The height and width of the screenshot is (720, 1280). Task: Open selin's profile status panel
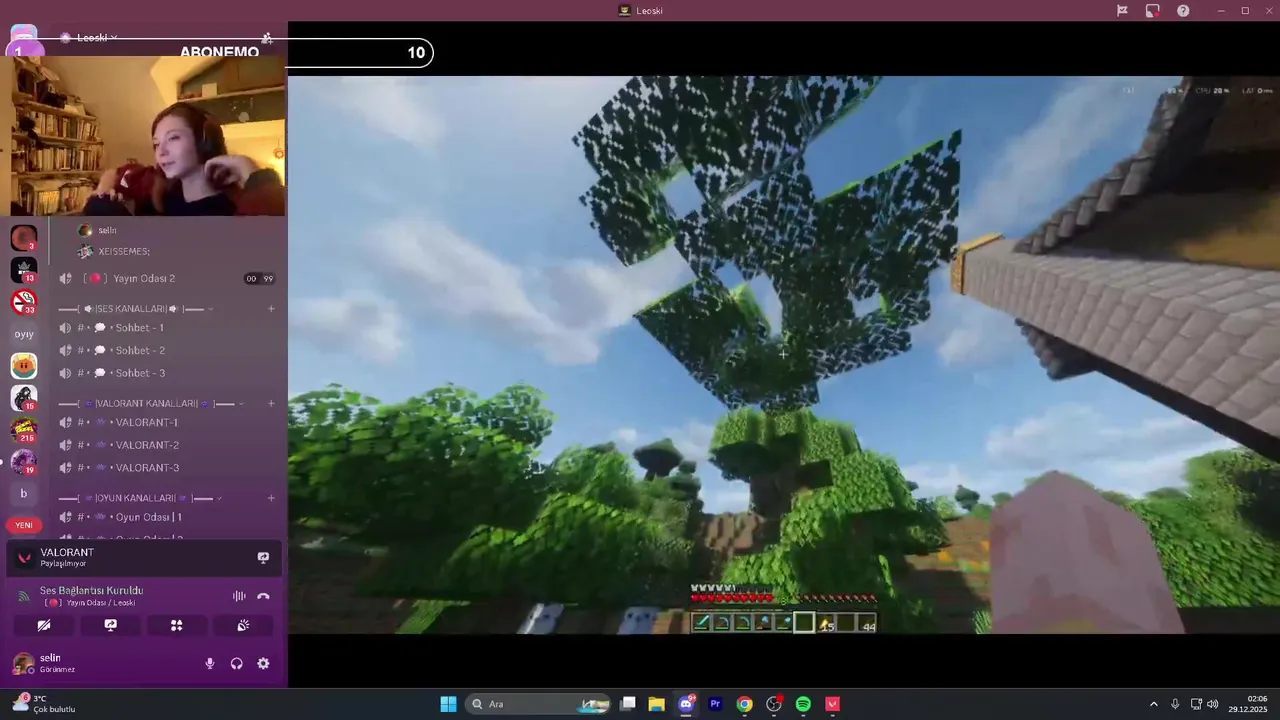pos(45,663)
